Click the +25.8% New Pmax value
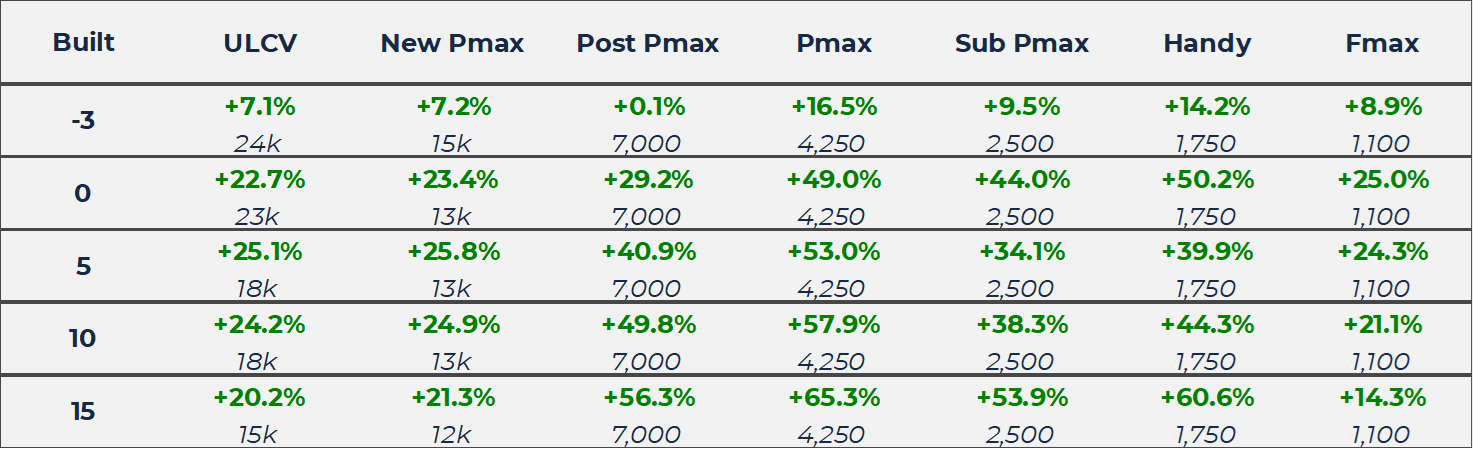 (452, 252)
